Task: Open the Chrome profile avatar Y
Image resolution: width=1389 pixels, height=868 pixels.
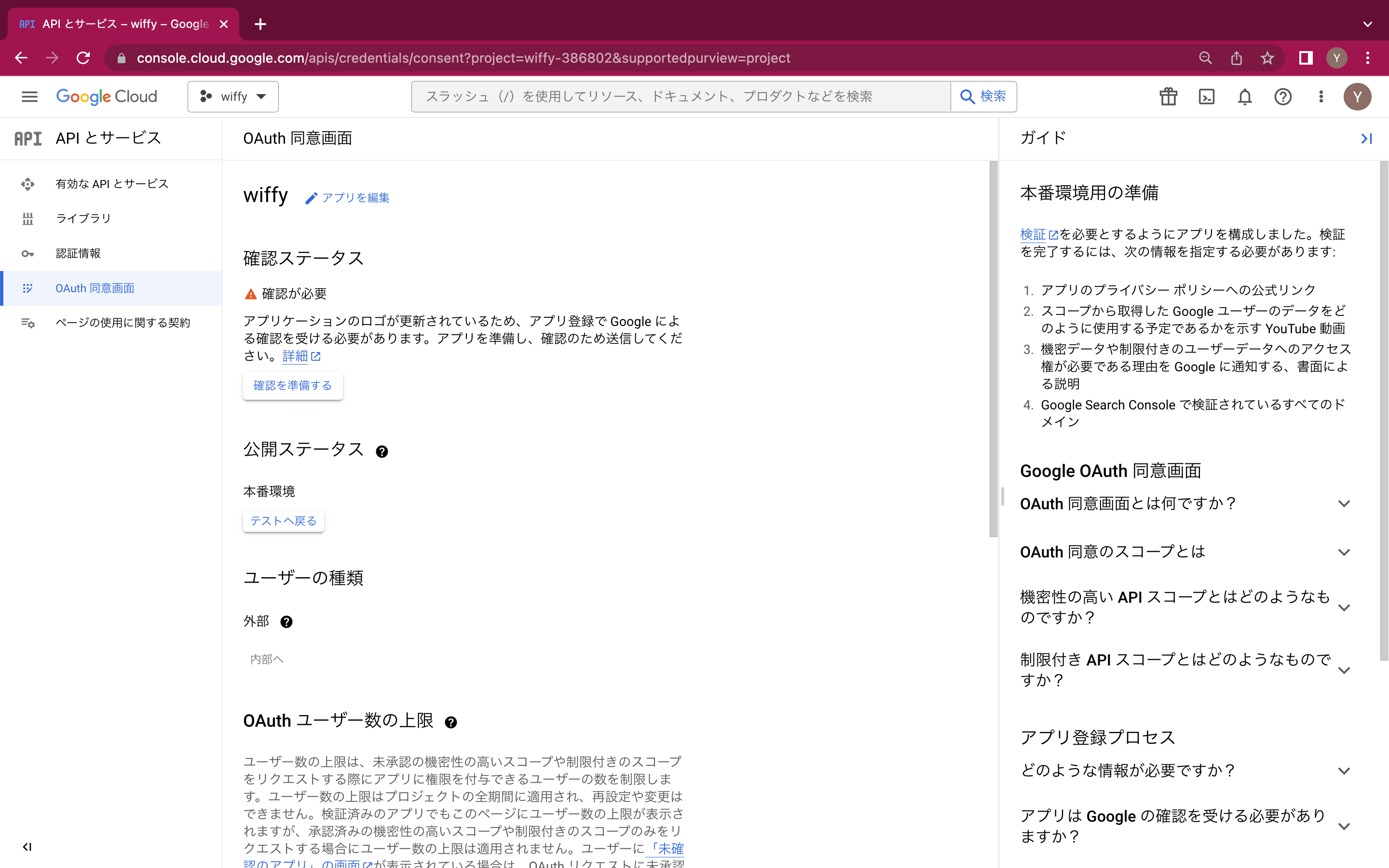Action: tap(1337, 58)
